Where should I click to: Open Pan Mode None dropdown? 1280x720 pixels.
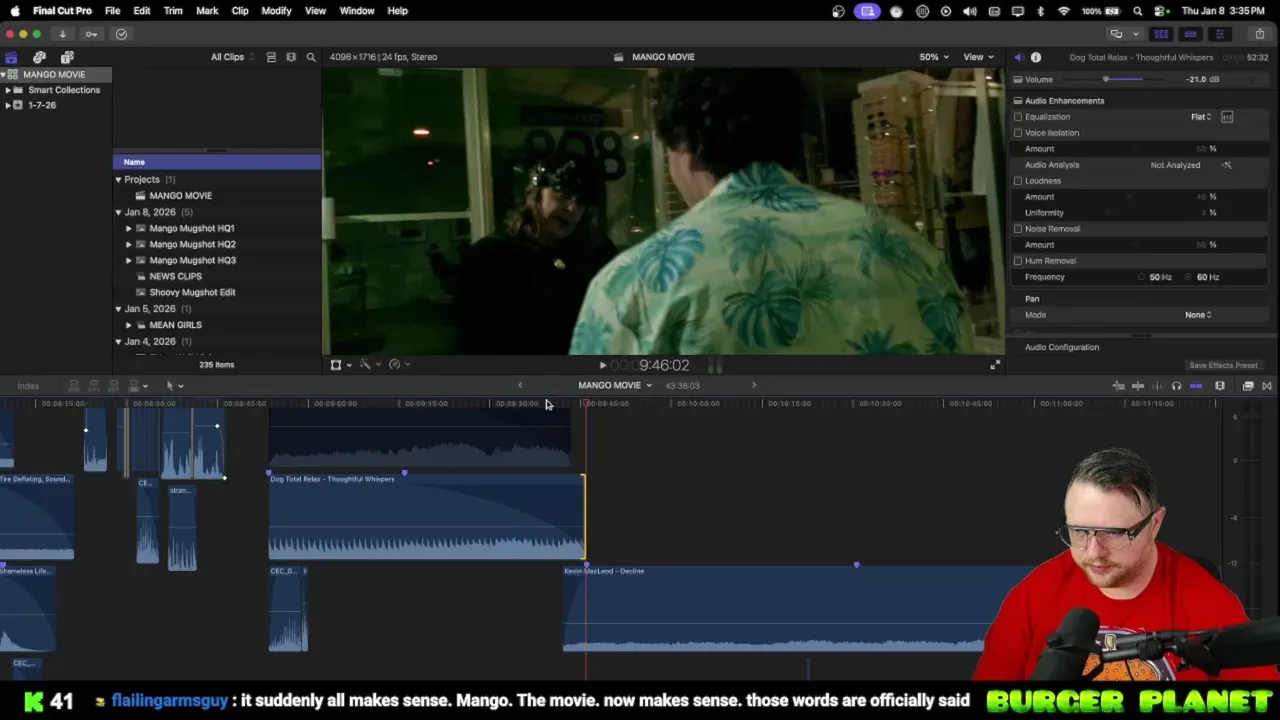[1198, 315]
